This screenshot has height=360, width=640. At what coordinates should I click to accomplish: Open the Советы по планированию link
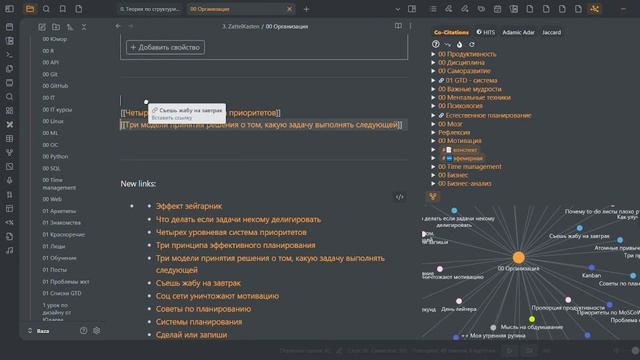click(203, 309)
